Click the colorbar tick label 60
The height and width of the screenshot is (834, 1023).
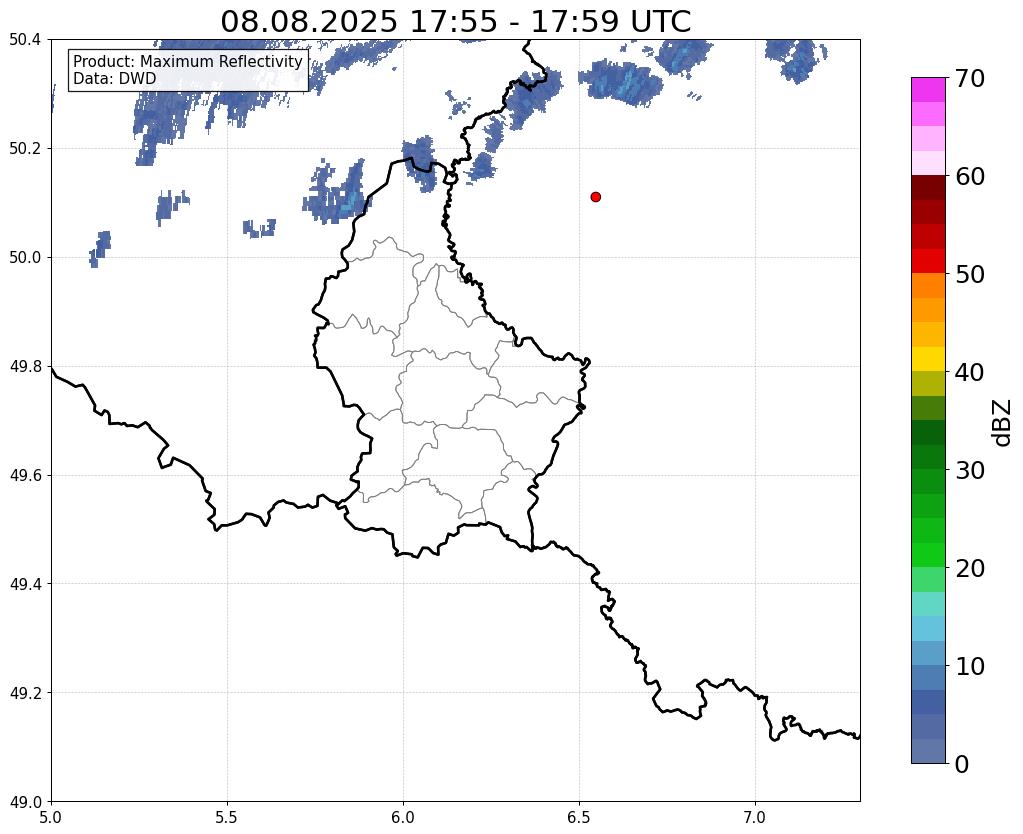pyautogui.click(x=970, y=176)
